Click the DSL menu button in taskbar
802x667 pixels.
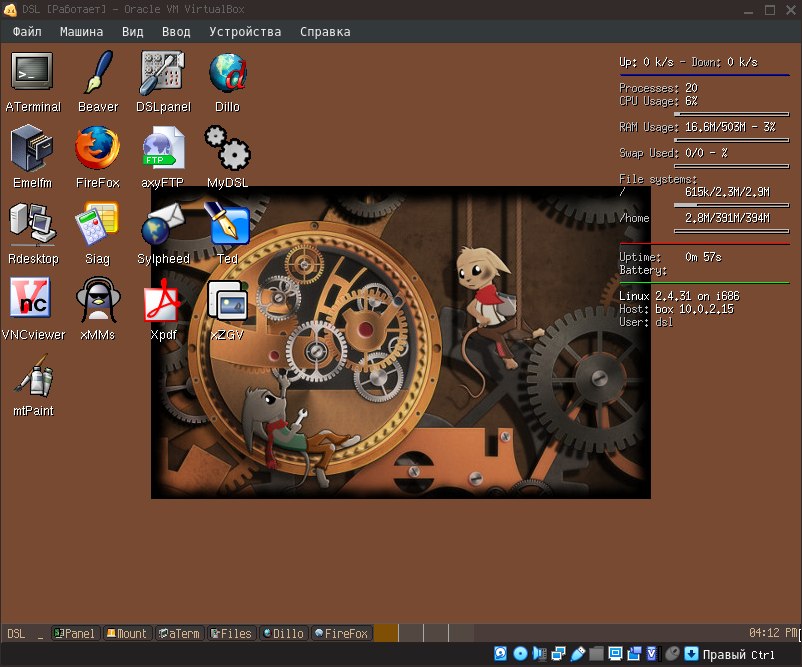16,634
